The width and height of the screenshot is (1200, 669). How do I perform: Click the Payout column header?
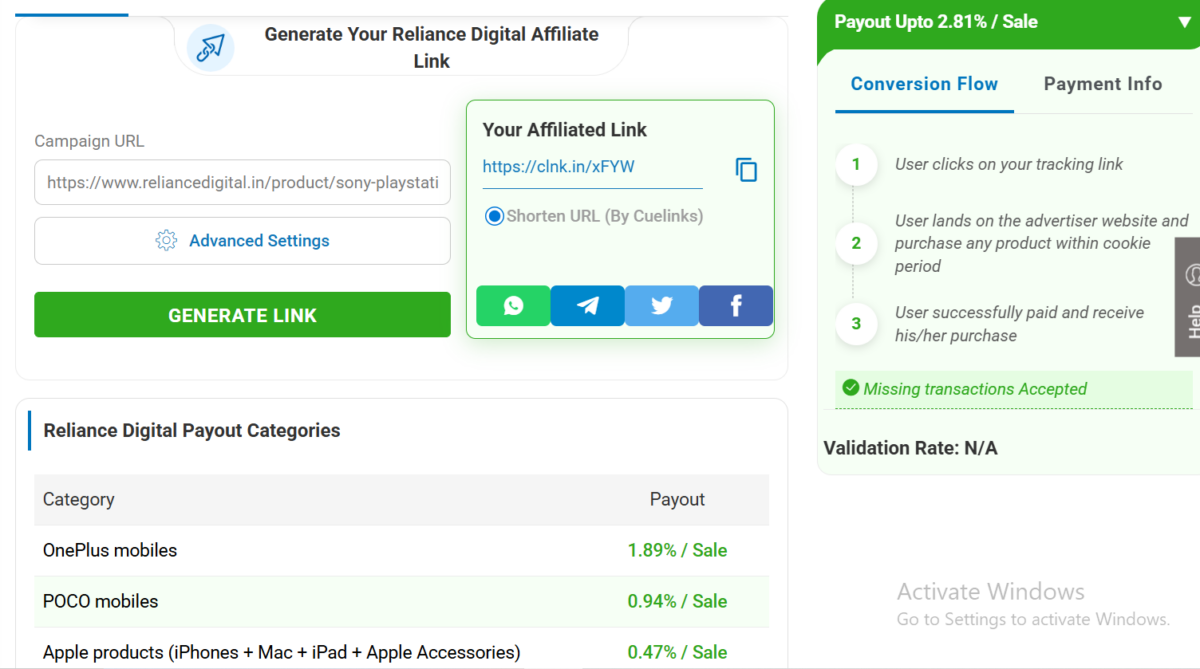677,499
